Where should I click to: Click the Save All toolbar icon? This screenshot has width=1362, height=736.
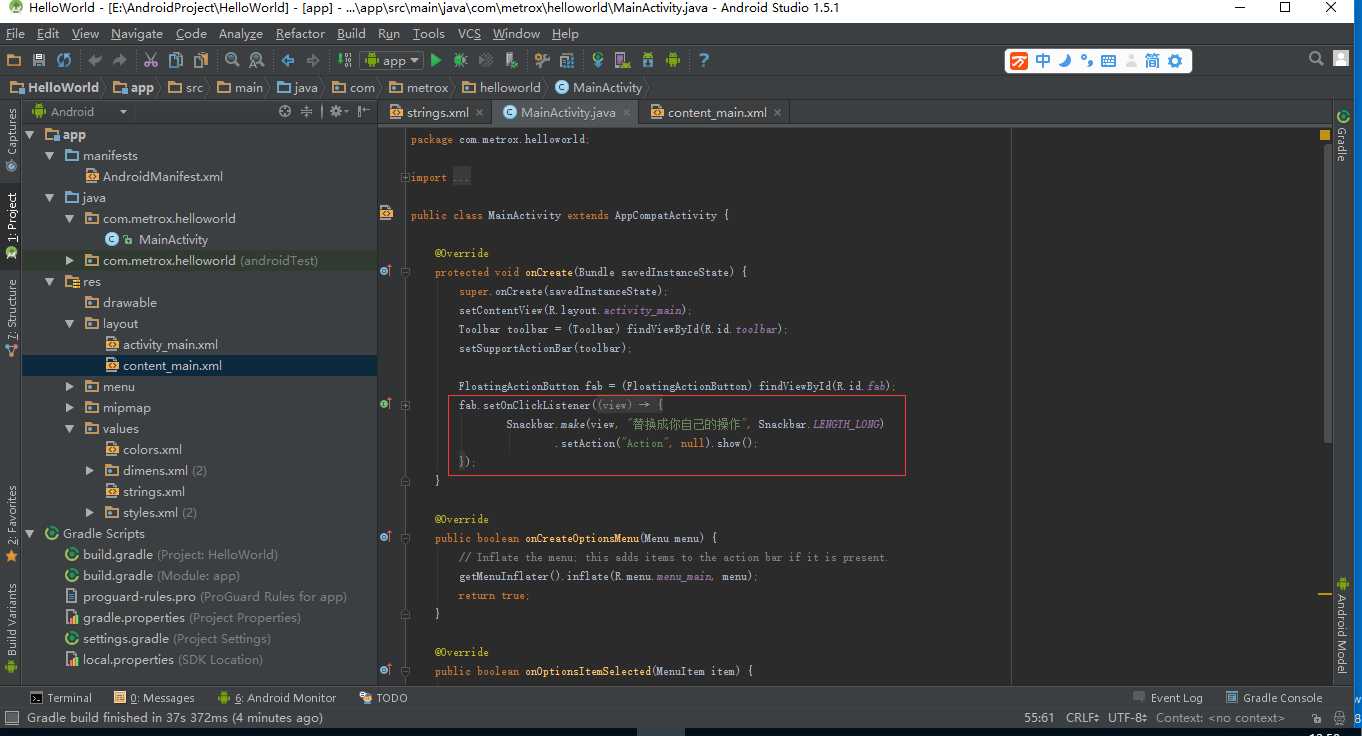tap(38, 61)
